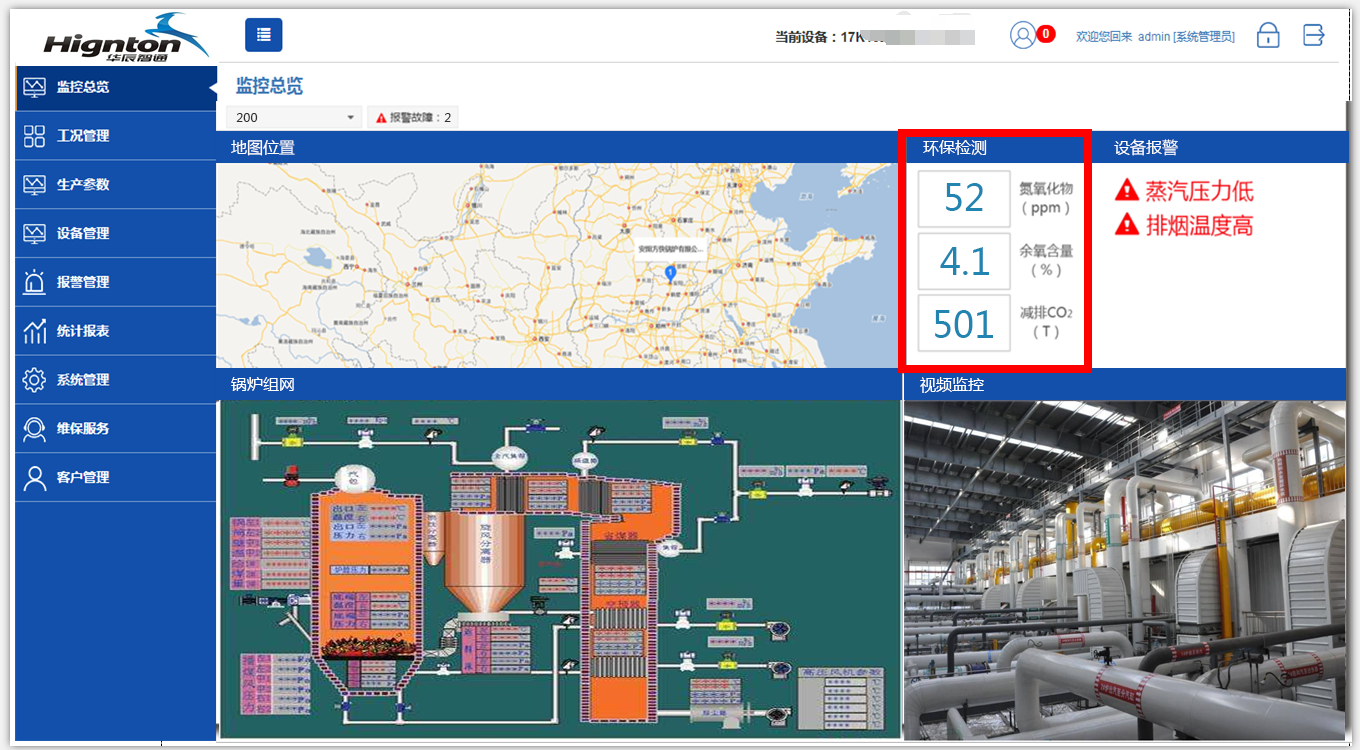Click the 报警管理 alarm bell icon
Image resolution: width=1360 pixels, height=750 pixels.
pos(35,282)
